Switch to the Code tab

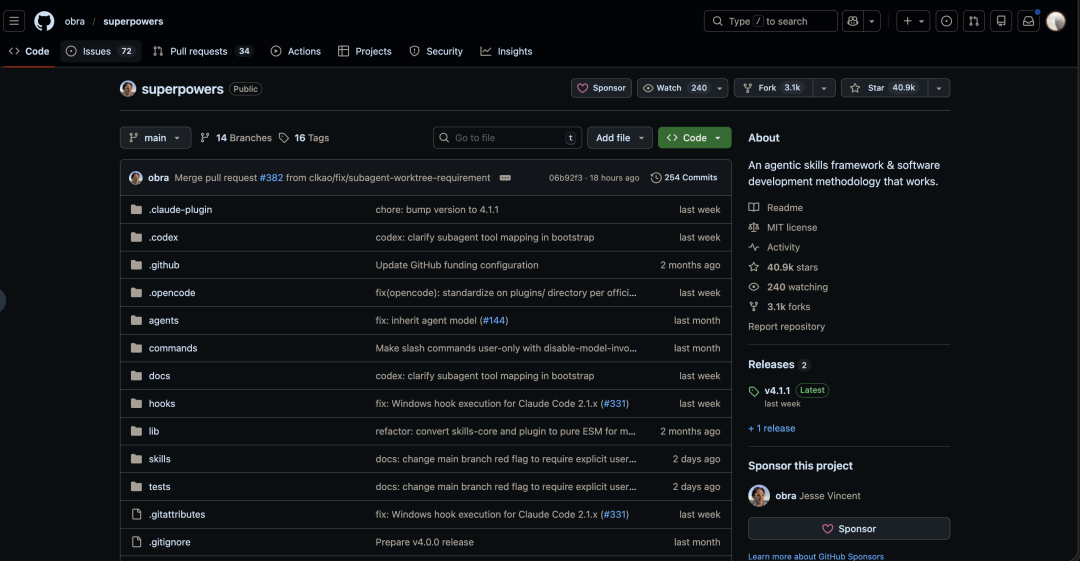(x=29, y=51)
